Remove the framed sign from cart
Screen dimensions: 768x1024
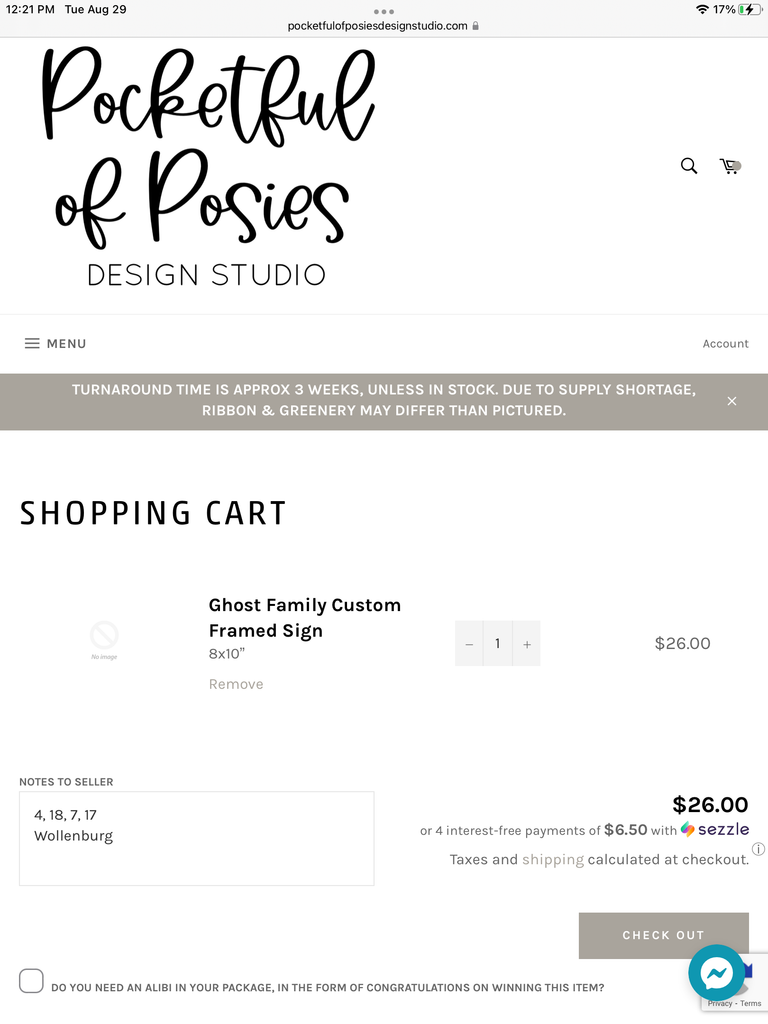236,684
